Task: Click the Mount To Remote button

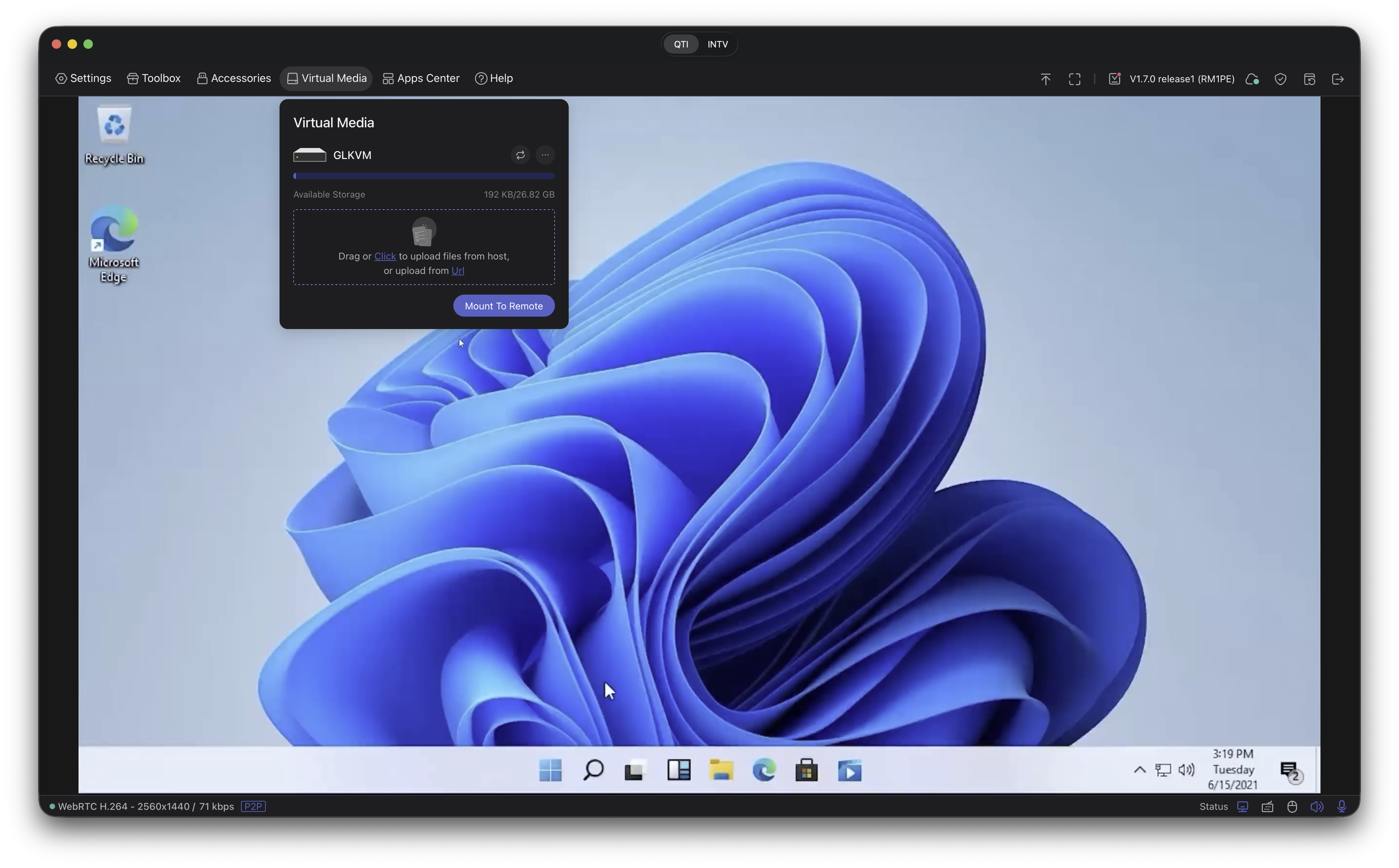Action: point(503,305)
